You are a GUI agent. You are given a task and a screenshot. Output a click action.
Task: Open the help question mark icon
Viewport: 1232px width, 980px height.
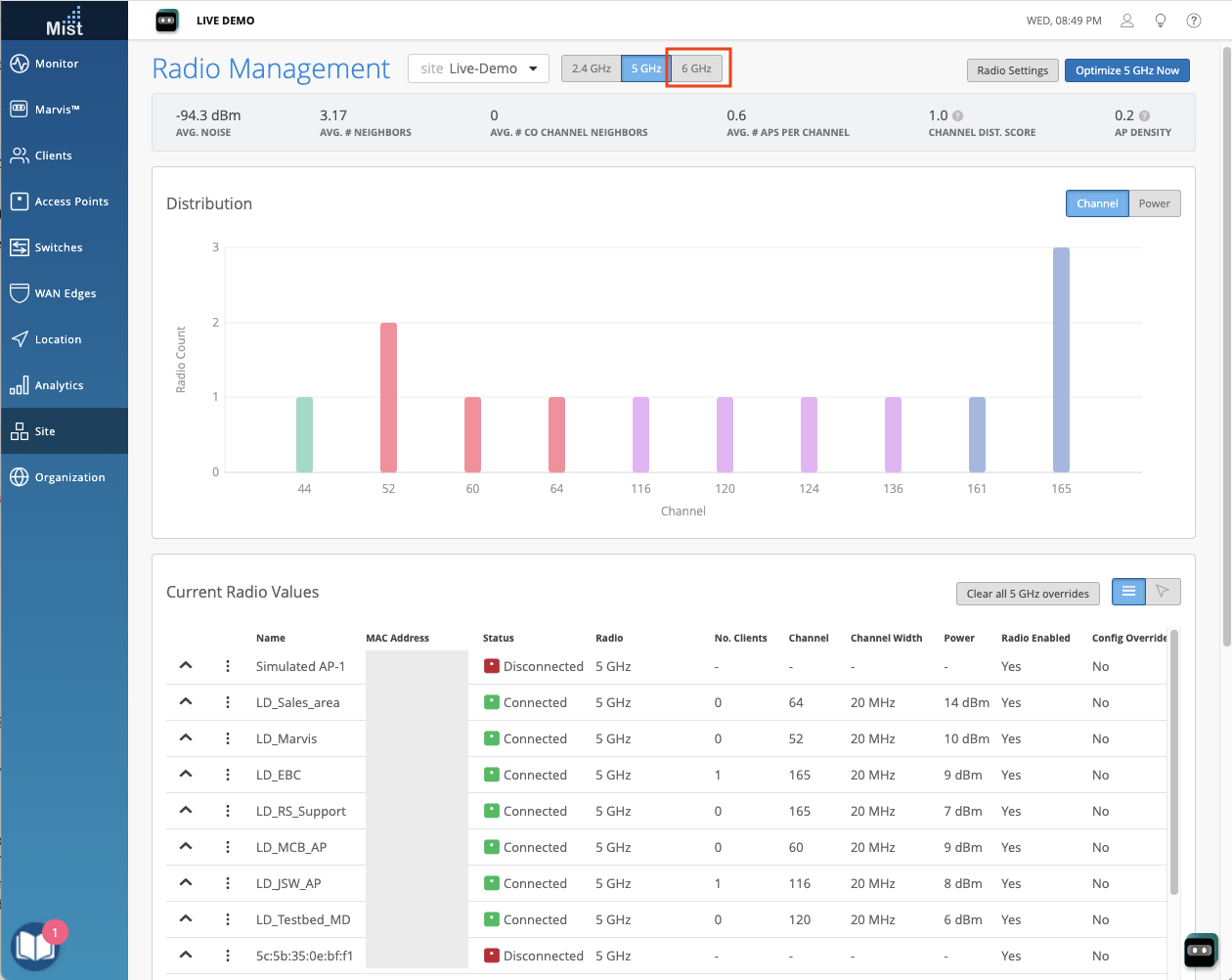pyautogui.click(x=1194, y=21)
